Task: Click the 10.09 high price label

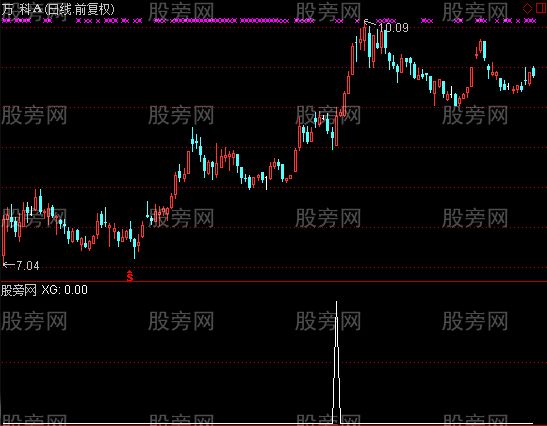Action: coord(394,28)
